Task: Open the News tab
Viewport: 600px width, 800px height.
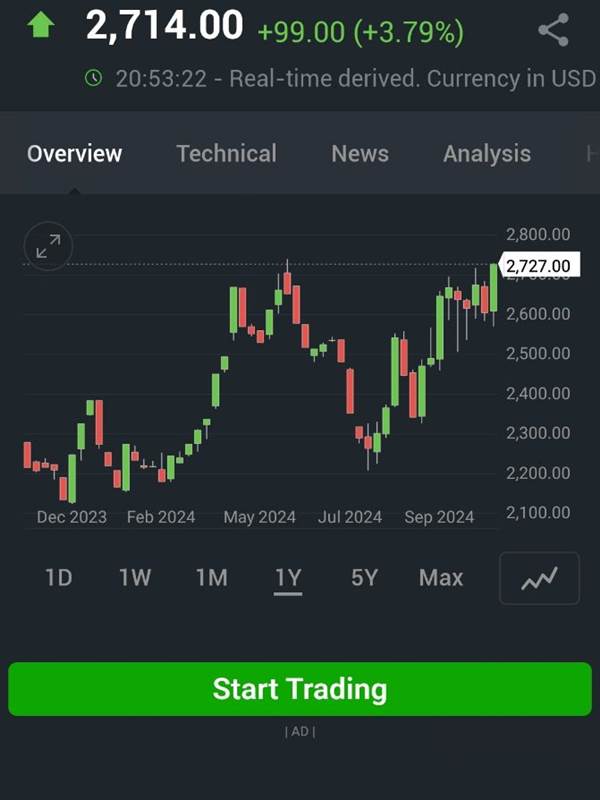Action: coord(360,154)
